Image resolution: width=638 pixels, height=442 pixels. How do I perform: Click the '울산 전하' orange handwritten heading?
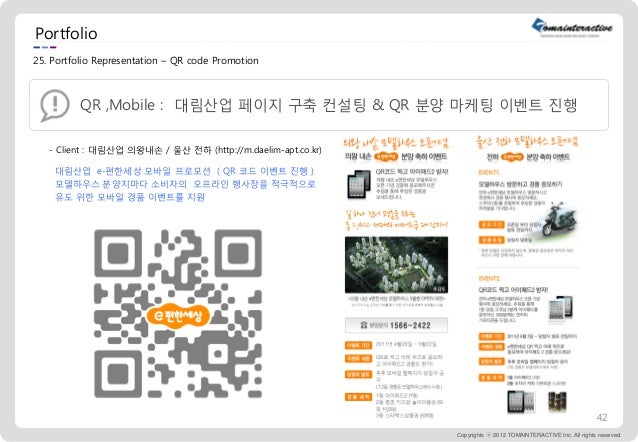(527, 142)
